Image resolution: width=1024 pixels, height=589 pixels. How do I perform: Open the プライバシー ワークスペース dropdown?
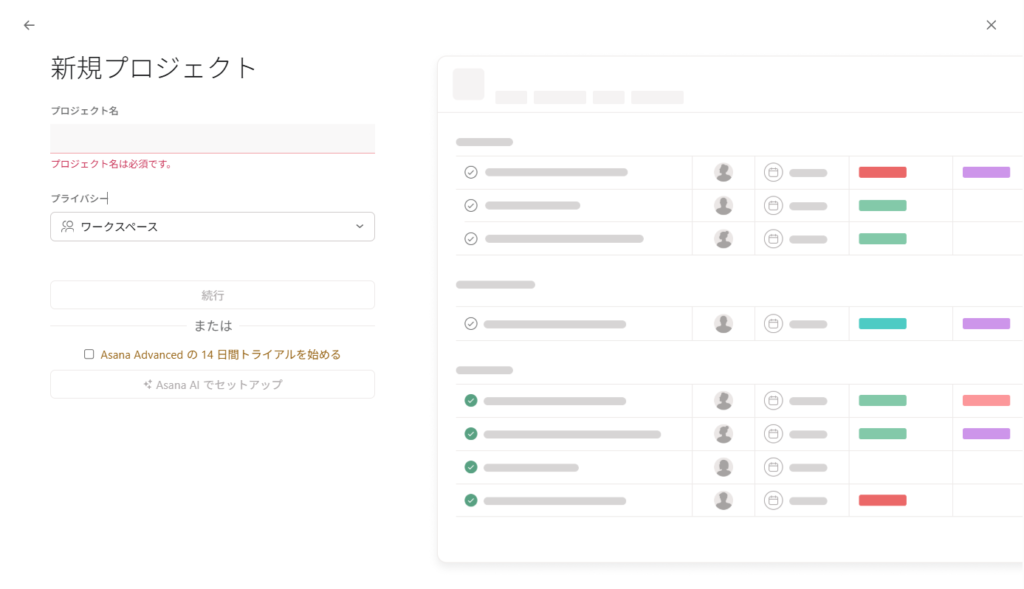[x=212, y=227]
